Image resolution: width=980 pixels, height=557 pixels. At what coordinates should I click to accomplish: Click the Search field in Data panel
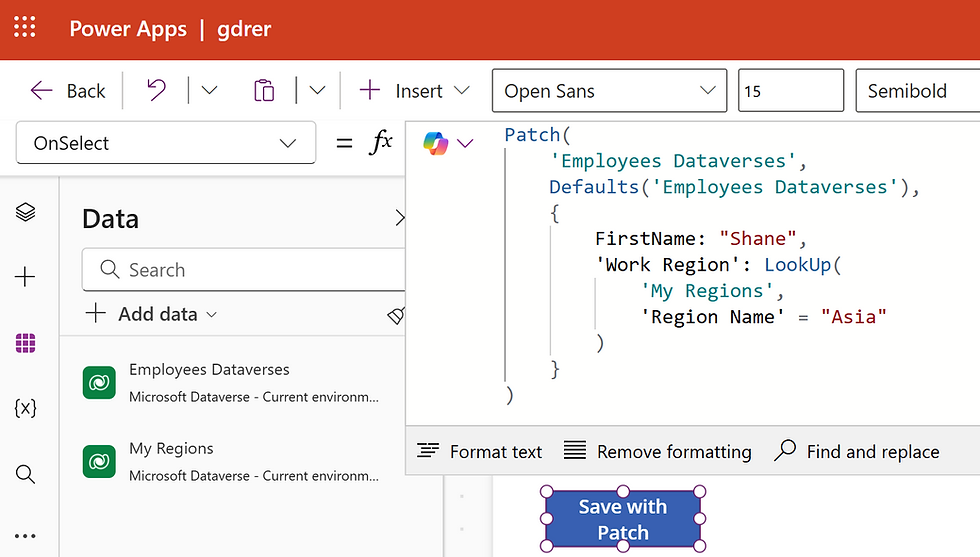click(x=244, y=269)
